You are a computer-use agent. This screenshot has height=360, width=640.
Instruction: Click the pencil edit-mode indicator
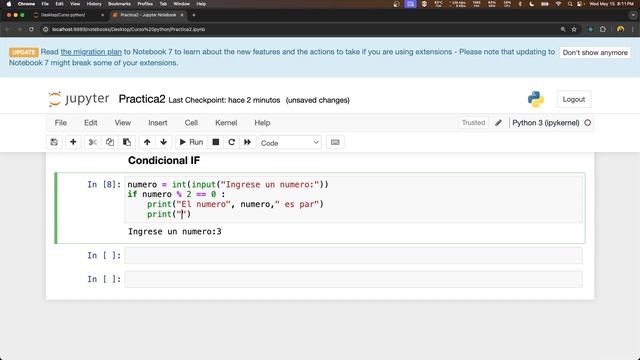coord(498,123)
